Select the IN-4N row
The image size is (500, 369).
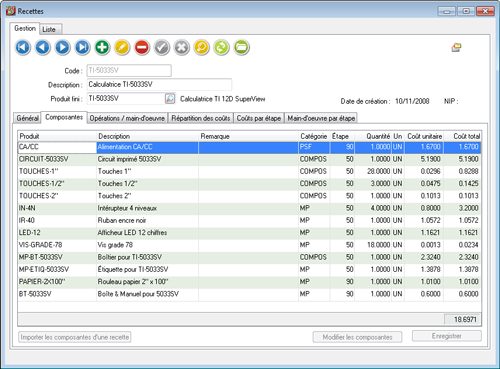click(249, 208)
